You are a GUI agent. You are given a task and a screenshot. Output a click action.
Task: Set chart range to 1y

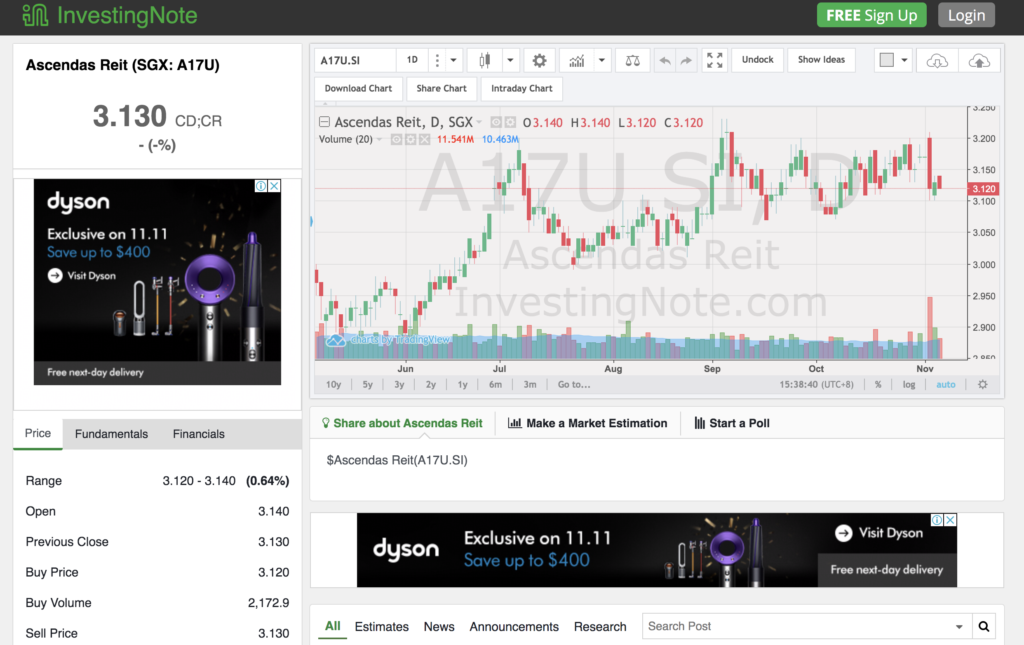[x=462, y=385]
